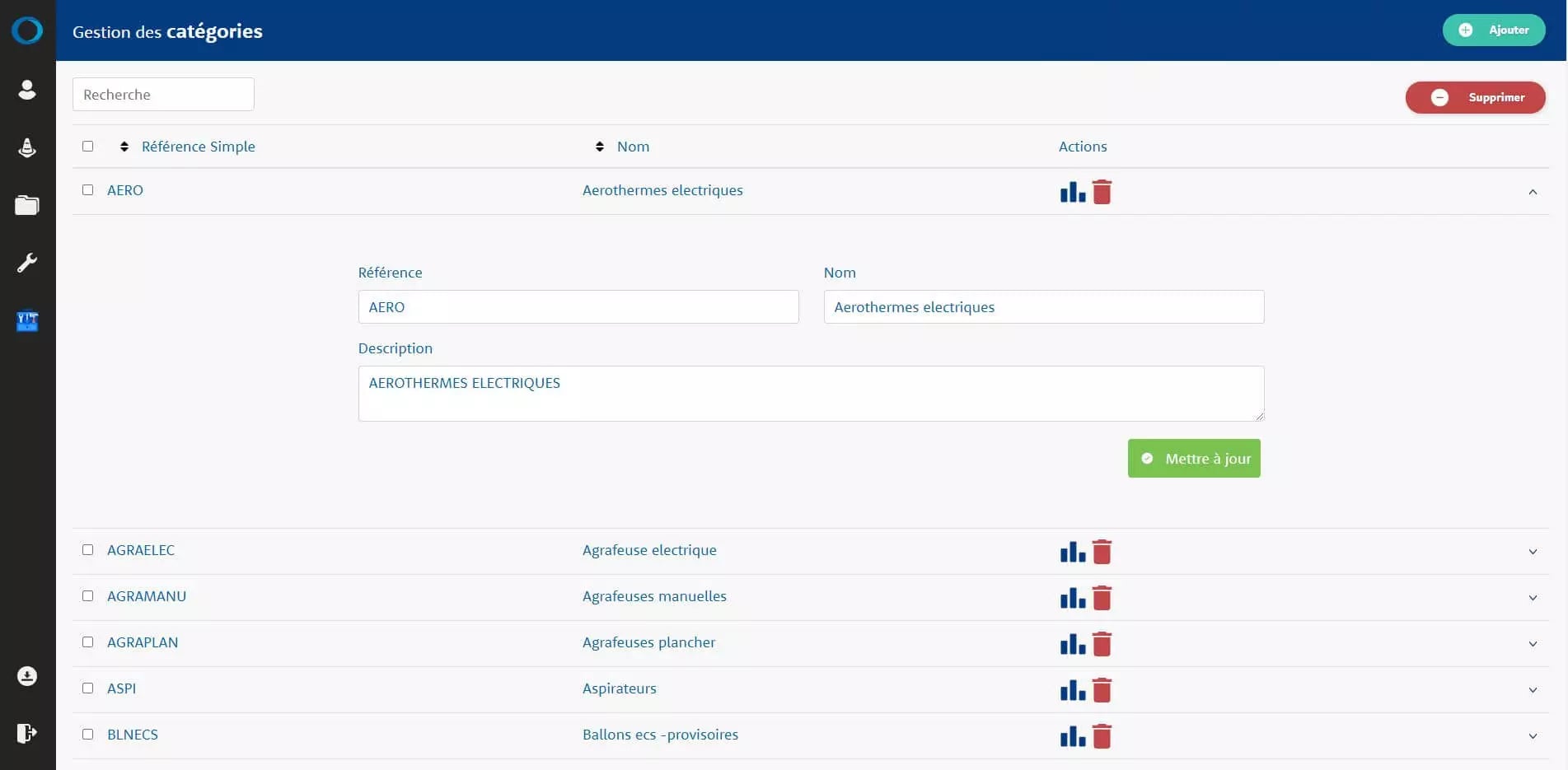Check the select-all checkbox in header

pyautogui.click(x=88, y=147)
